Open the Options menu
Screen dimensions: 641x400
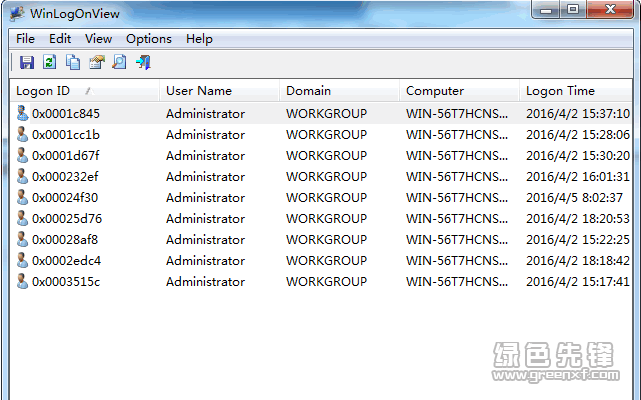pos(149,39)
